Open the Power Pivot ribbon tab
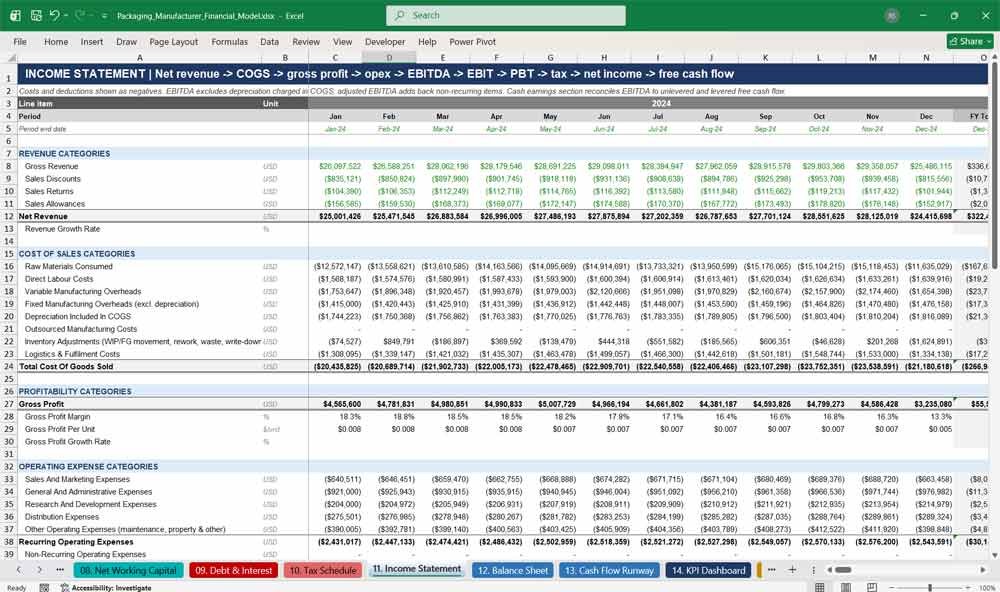Viewport: 1000px width, 592px height. [x=473, y=41]
